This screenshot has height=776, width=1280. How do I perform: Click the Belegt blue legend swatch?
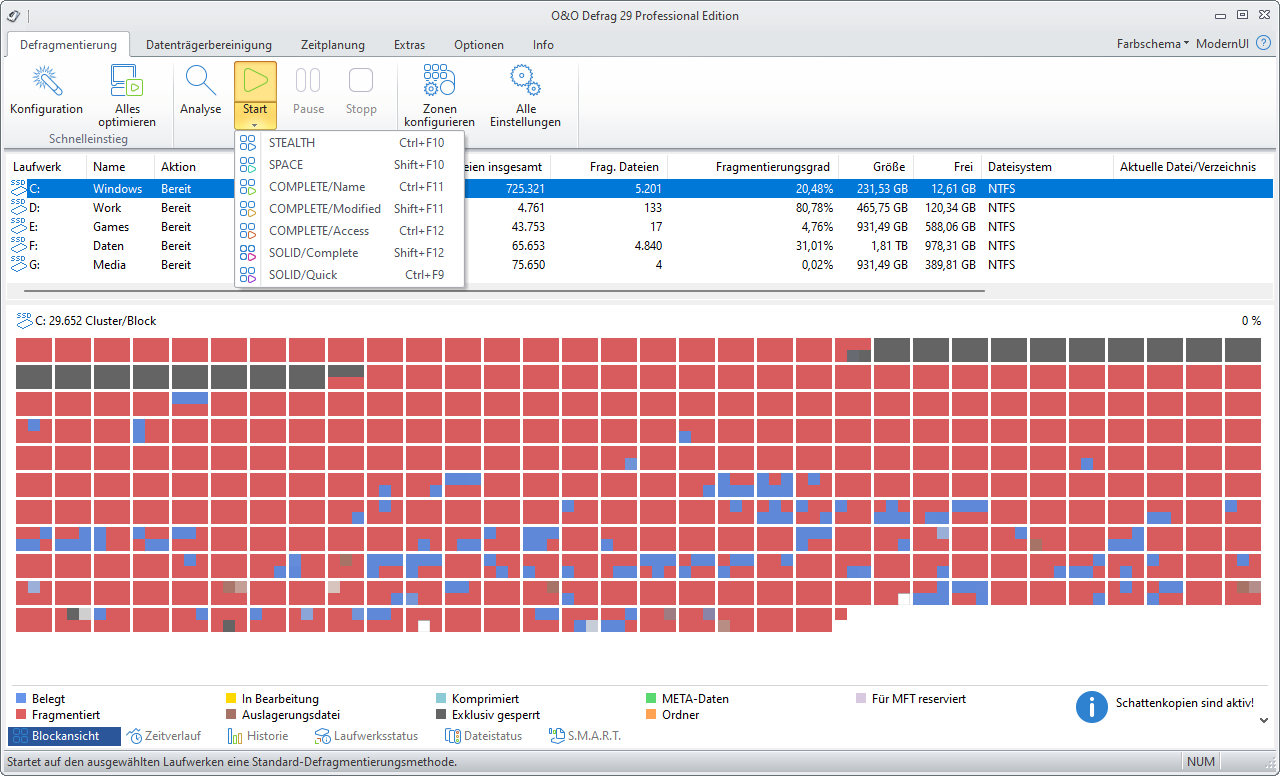pos(22,699)
